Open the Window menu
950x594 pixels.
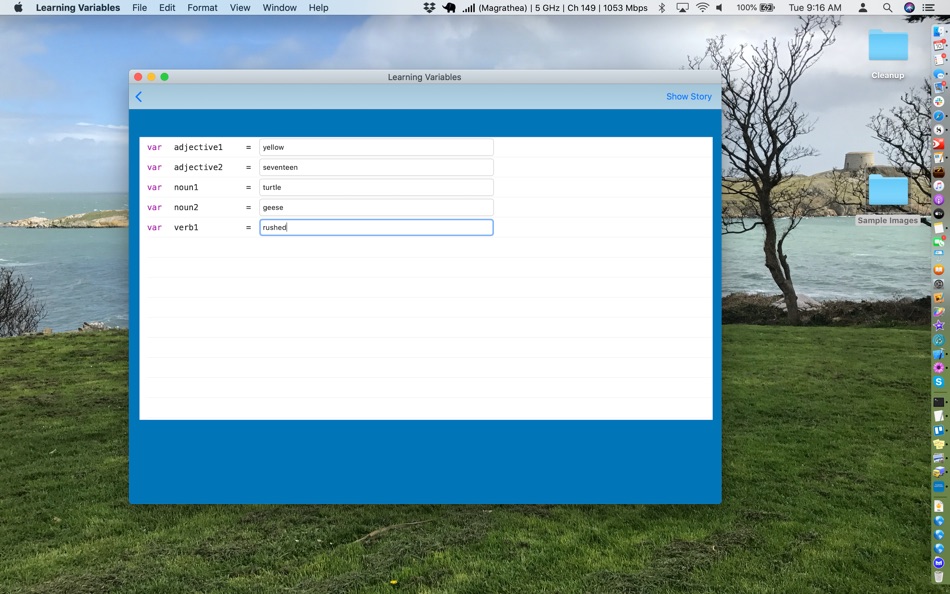279,8
